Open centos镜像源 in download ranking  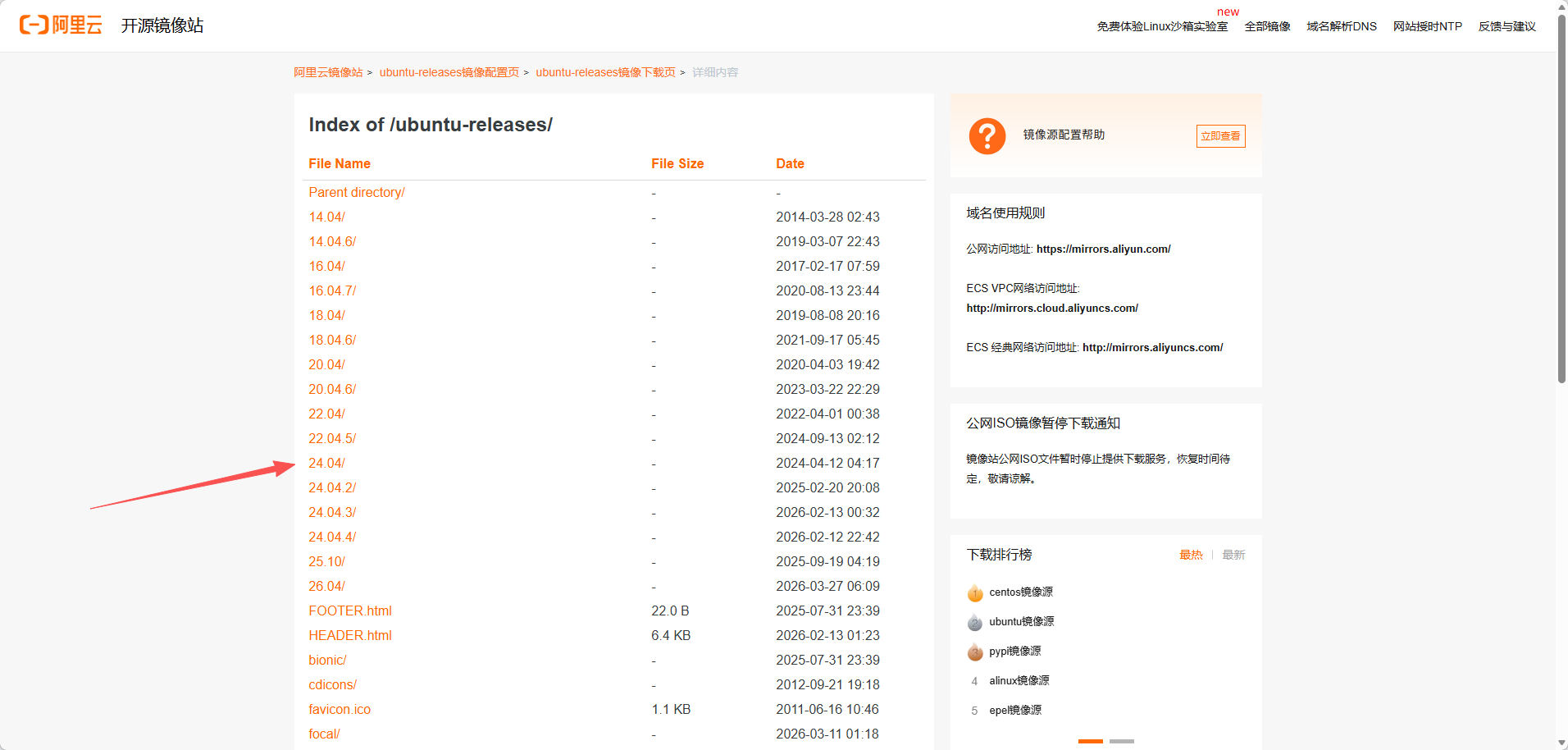point(1021,592)
